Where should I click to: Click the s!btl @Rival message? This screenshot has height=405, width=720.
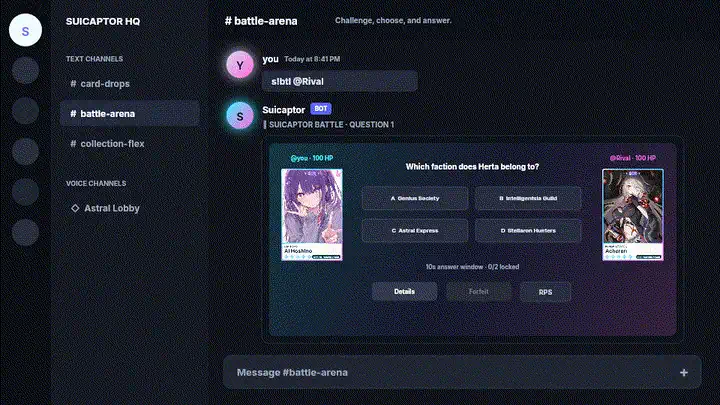(340, 81)
